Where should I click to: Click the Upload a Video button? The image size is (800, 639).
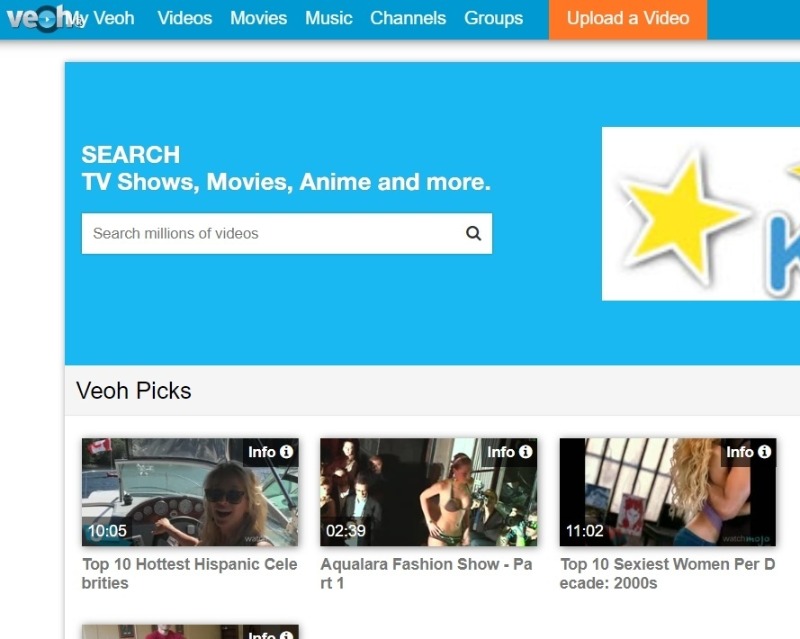pos(628,19)
